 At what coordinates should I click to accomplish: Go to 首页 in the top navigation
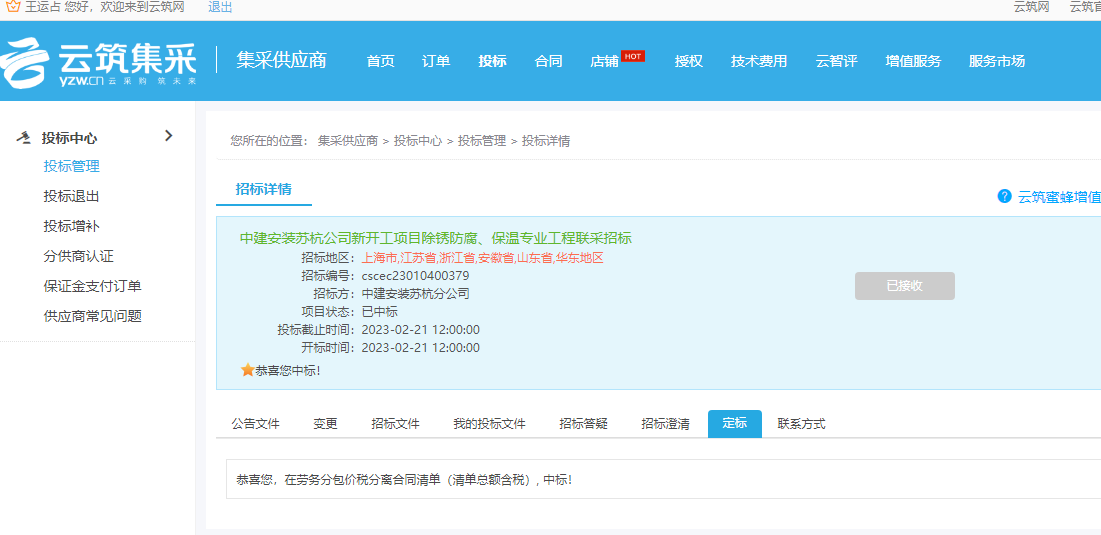point(380,61)
